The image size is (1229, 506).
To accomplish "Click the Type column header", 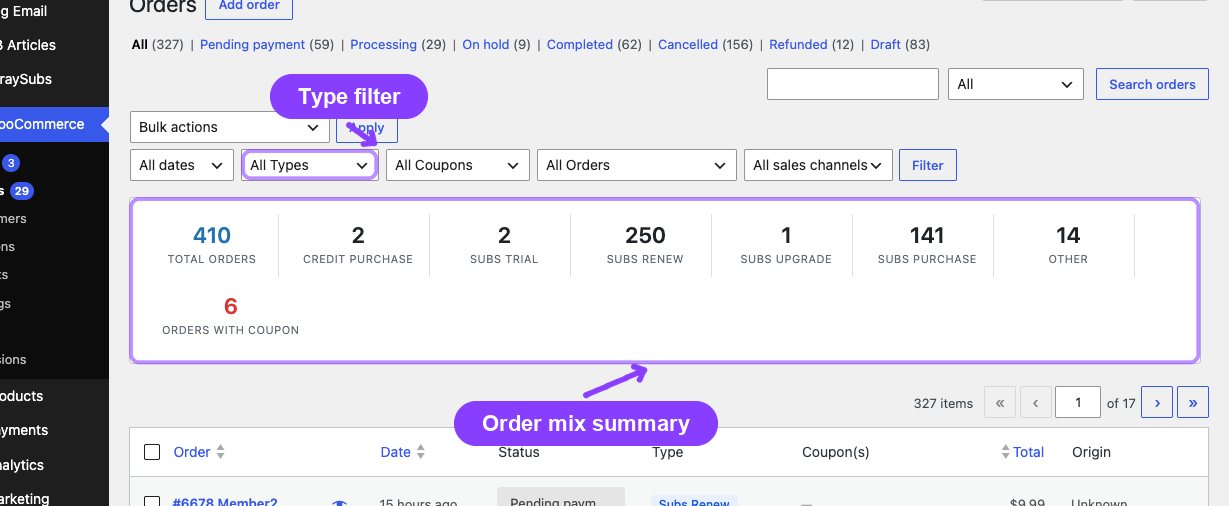I will click(667, 452).
